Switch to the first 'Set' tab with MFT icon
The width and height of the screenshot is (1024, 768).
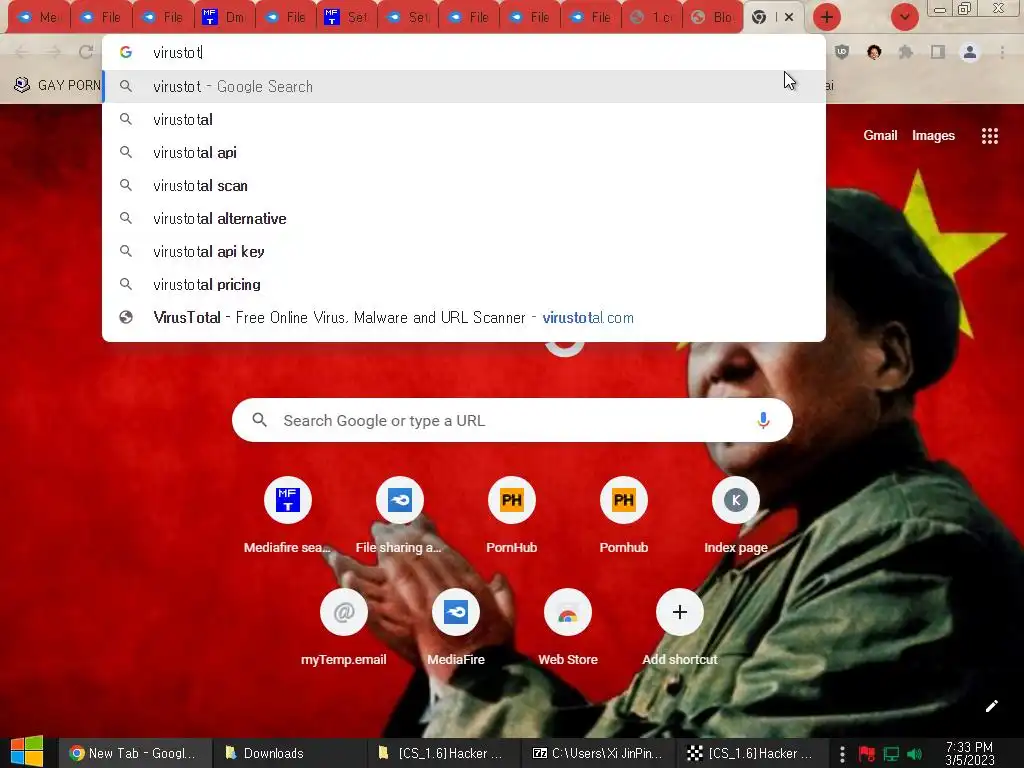click(347, 18)
